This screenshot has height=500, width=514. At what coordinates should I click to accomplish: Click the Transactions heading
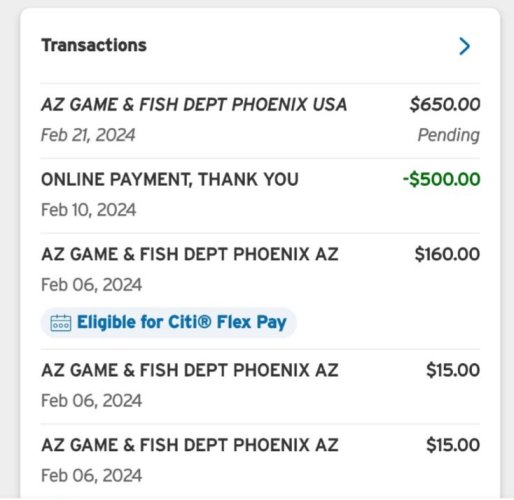click(x=94, y=45)
